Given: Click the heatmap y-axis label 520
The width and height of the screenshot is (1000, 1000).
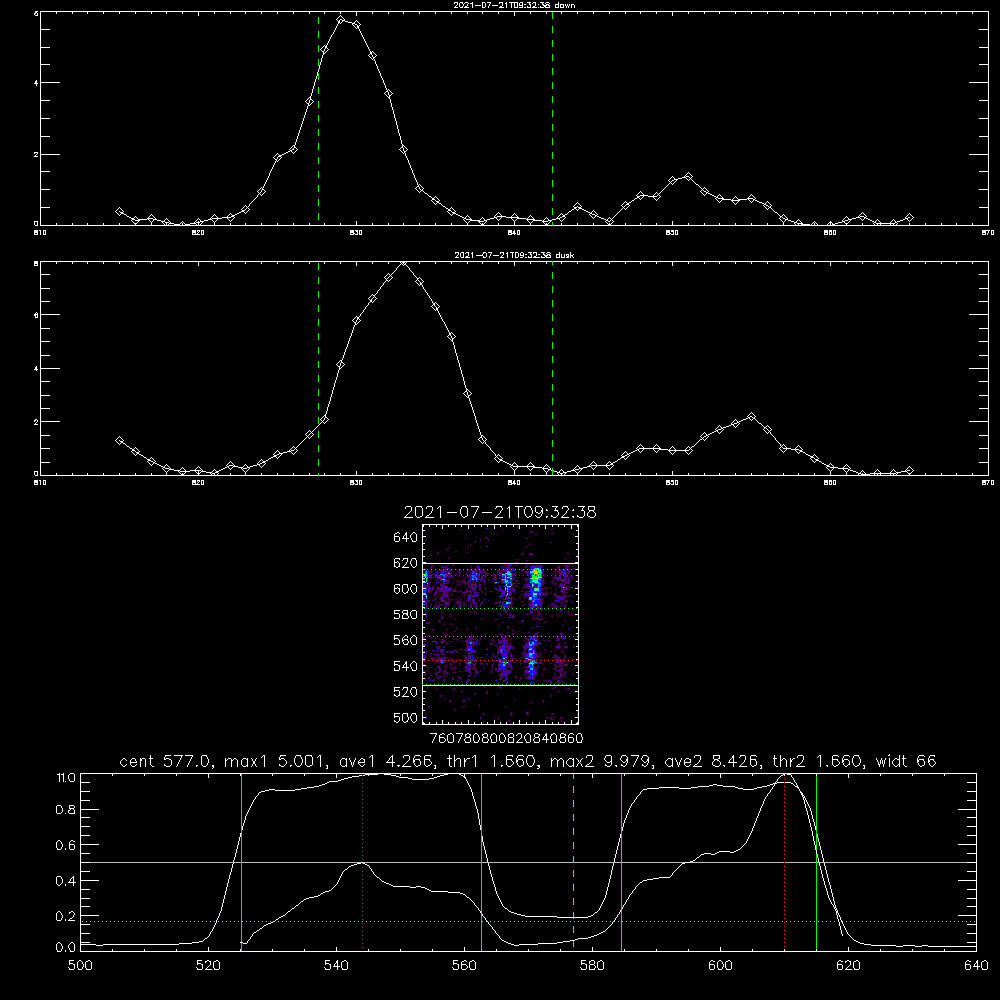Looking at the screenshot, I should click(406, 692).
